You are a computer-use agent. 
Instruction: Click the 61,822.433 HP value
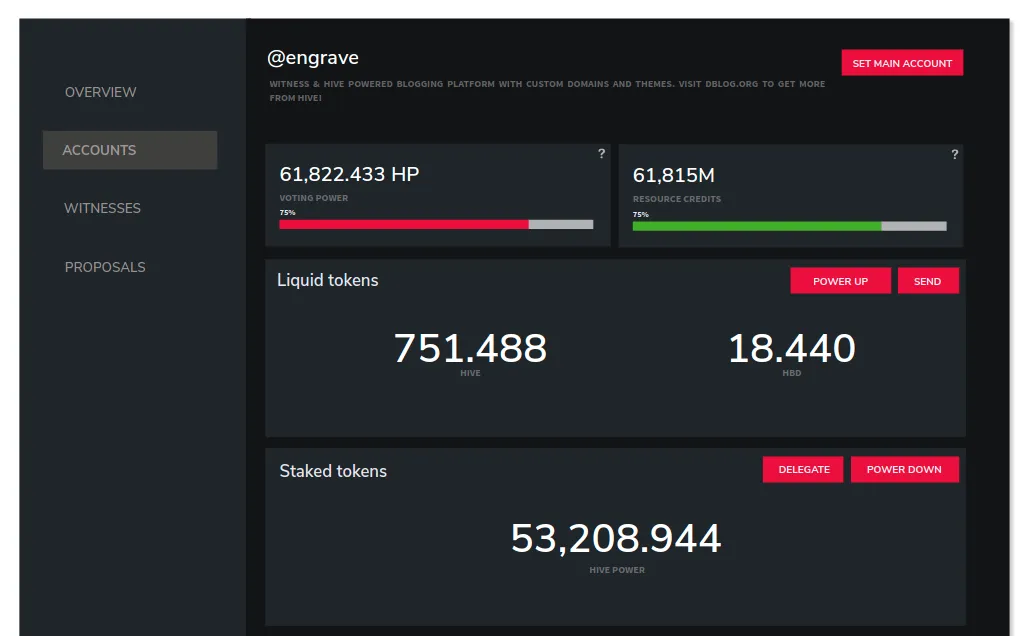pyautogui.click(x=349, y=174)
